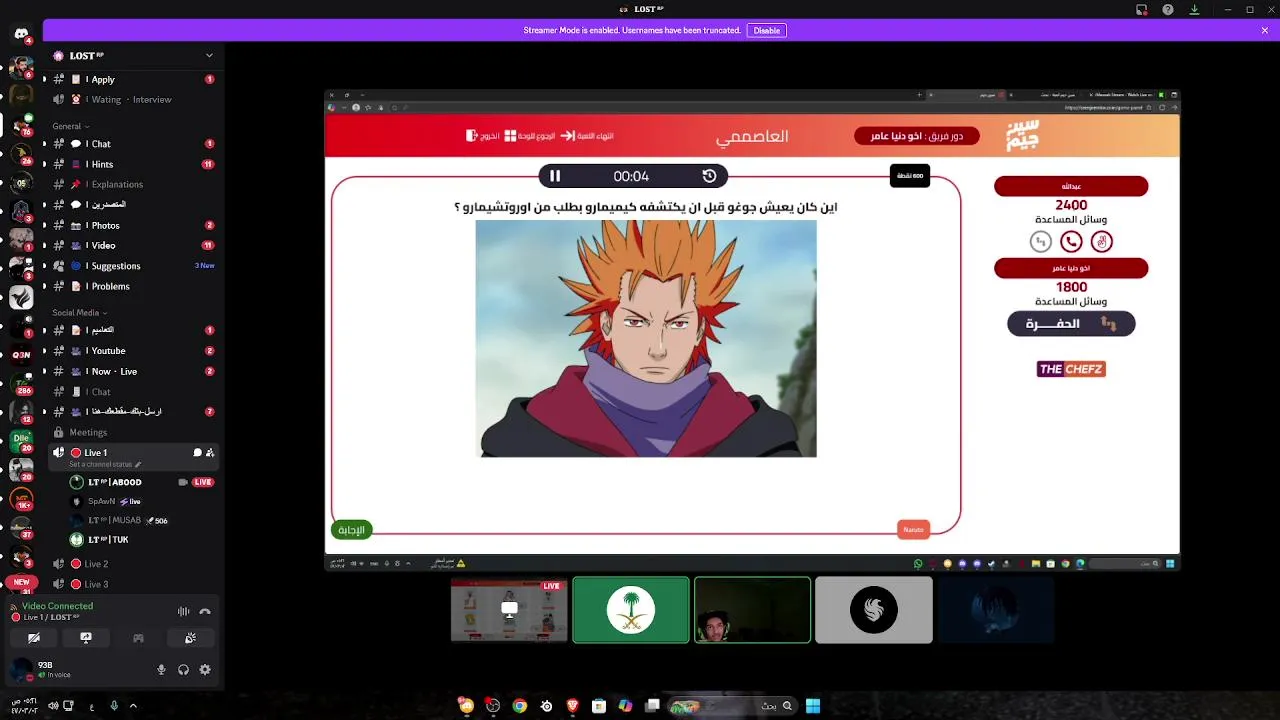Open the Problems channel
The image size is (1280, 720).
133,286
